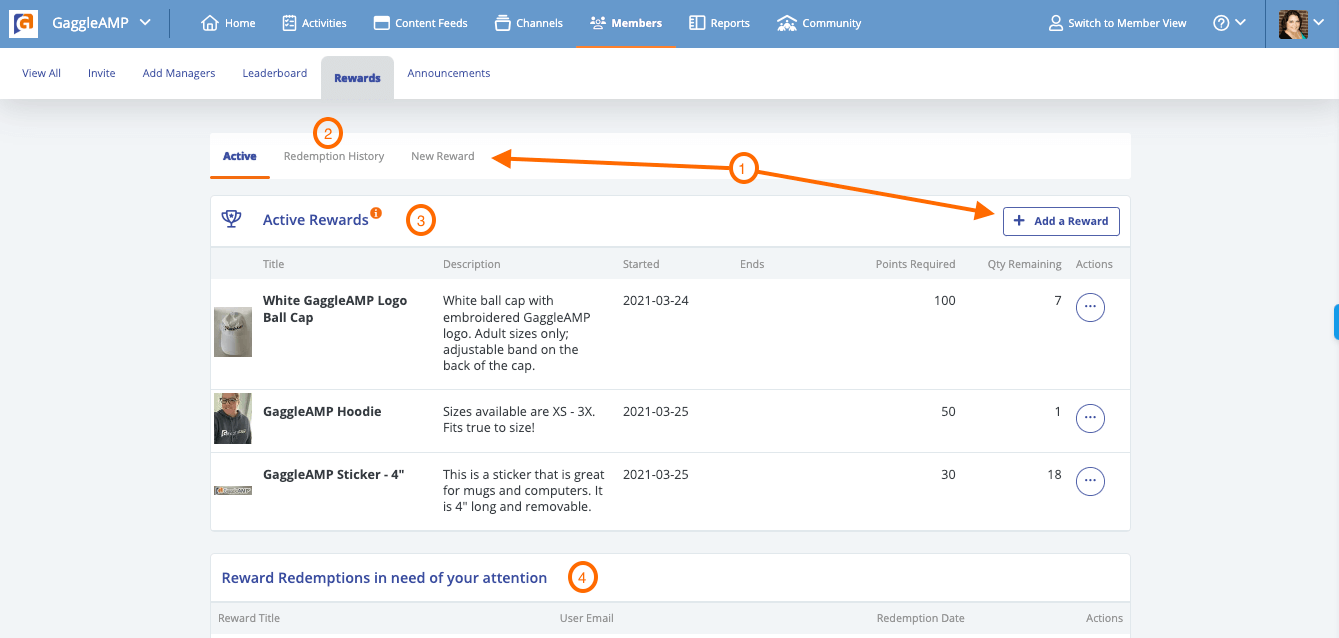Click the Home house icon
The height and width of the screenshot is (638, 1339).
pyautogui.click(x=210, y=23)
